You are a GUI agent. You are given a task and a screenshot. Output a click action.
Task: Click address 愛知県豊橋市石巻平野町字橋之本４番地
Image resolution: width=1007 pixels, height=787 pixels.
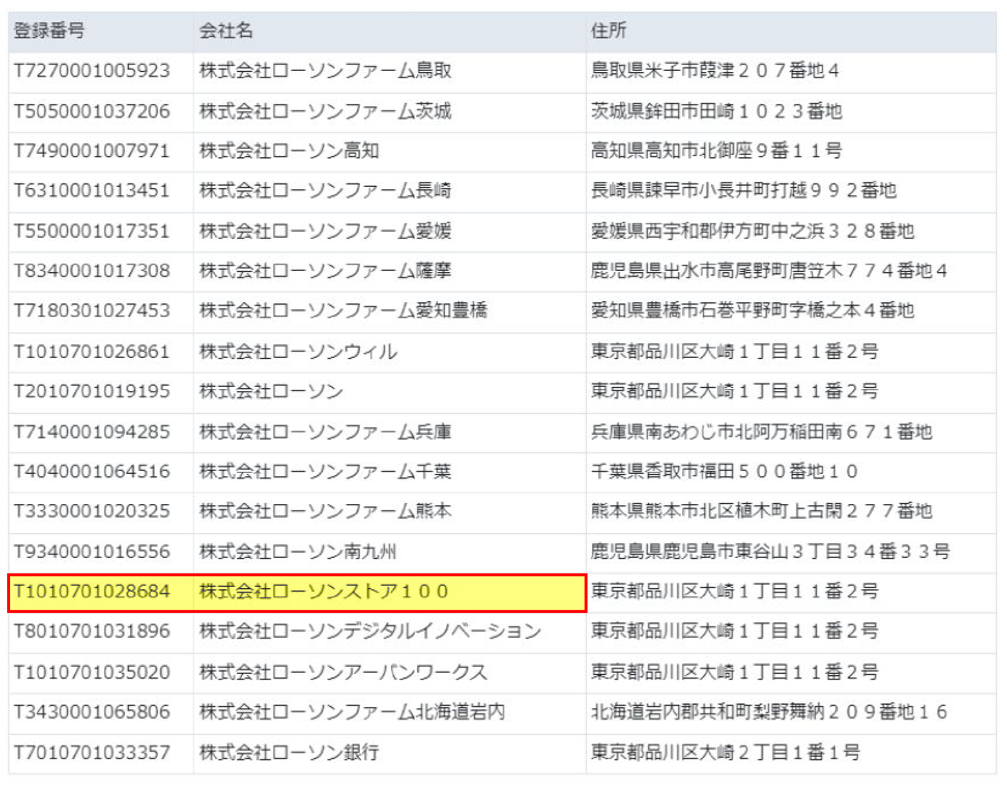(753, 311)
